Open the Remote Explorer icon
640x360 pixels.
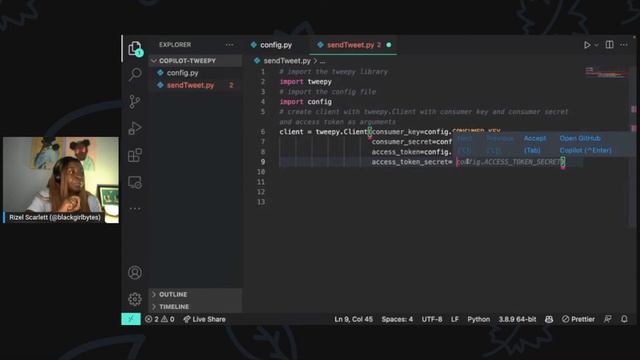[135, 182]
